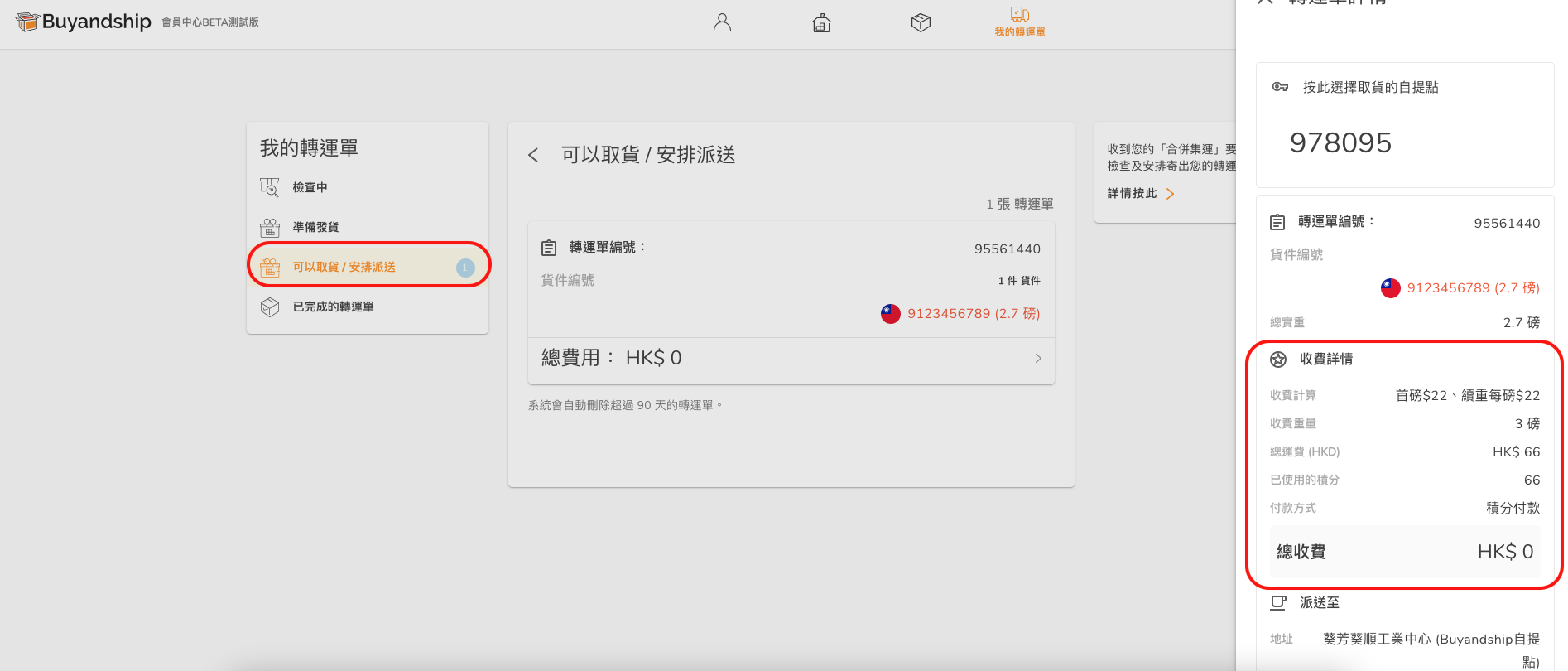Viewport: 1568px width, 671px height.
Task: Click the orange arrow beside 詳情按此
Action: pyautogui.click(x=1170, y=194)
